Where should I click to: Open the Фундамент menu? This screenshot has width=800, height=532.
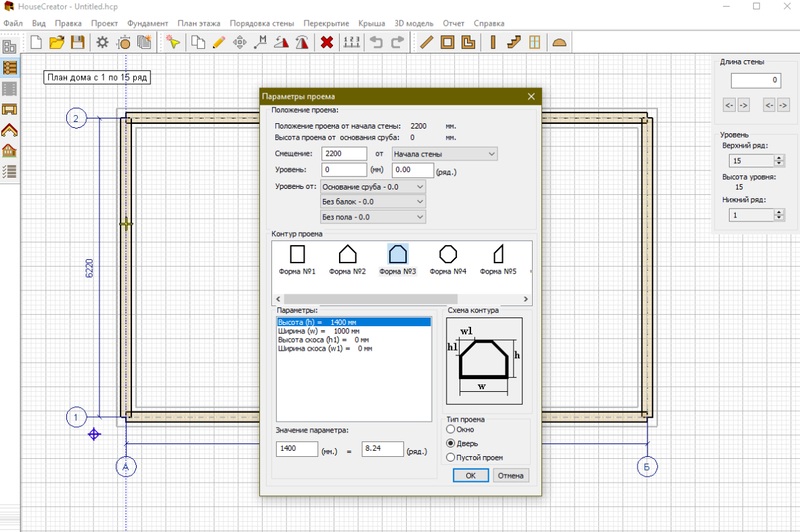tap(147, 23)
